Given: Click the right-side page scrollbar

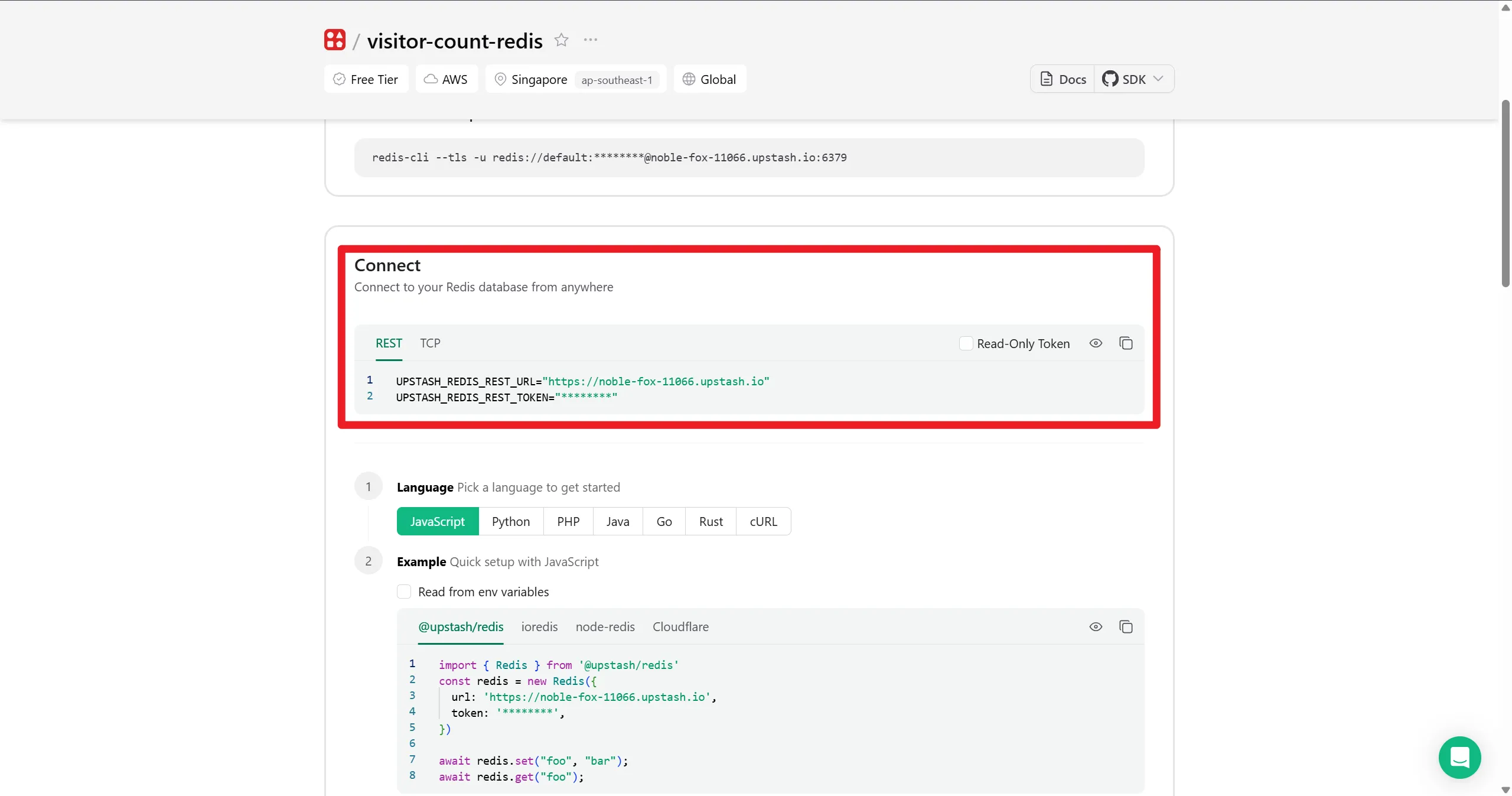Looking at the screenshot, I should pyautogui.click(x=1504, y=195).
